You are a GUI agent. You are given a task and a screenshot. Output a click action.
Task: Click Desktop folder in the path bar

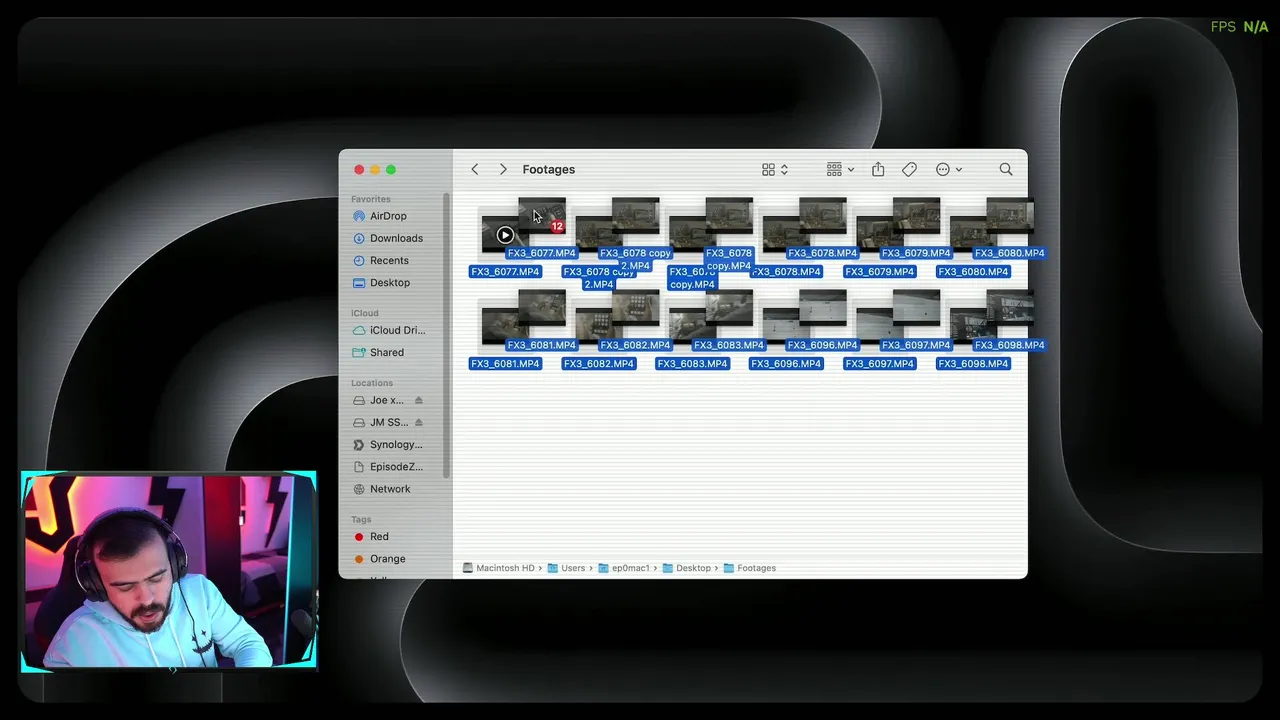(686, 568)
